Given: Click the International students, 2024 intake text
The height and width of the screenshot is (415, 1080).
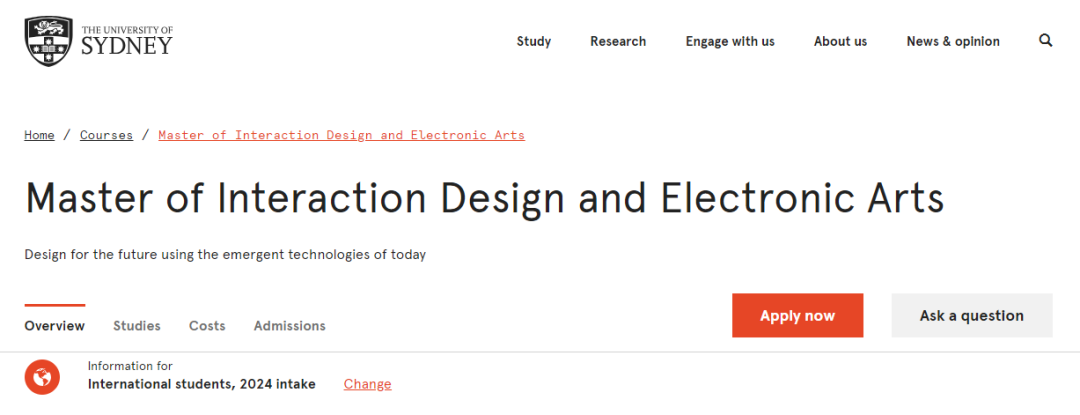Looking at the screenshot, I should pyautogui.click(x=202, y=384).
